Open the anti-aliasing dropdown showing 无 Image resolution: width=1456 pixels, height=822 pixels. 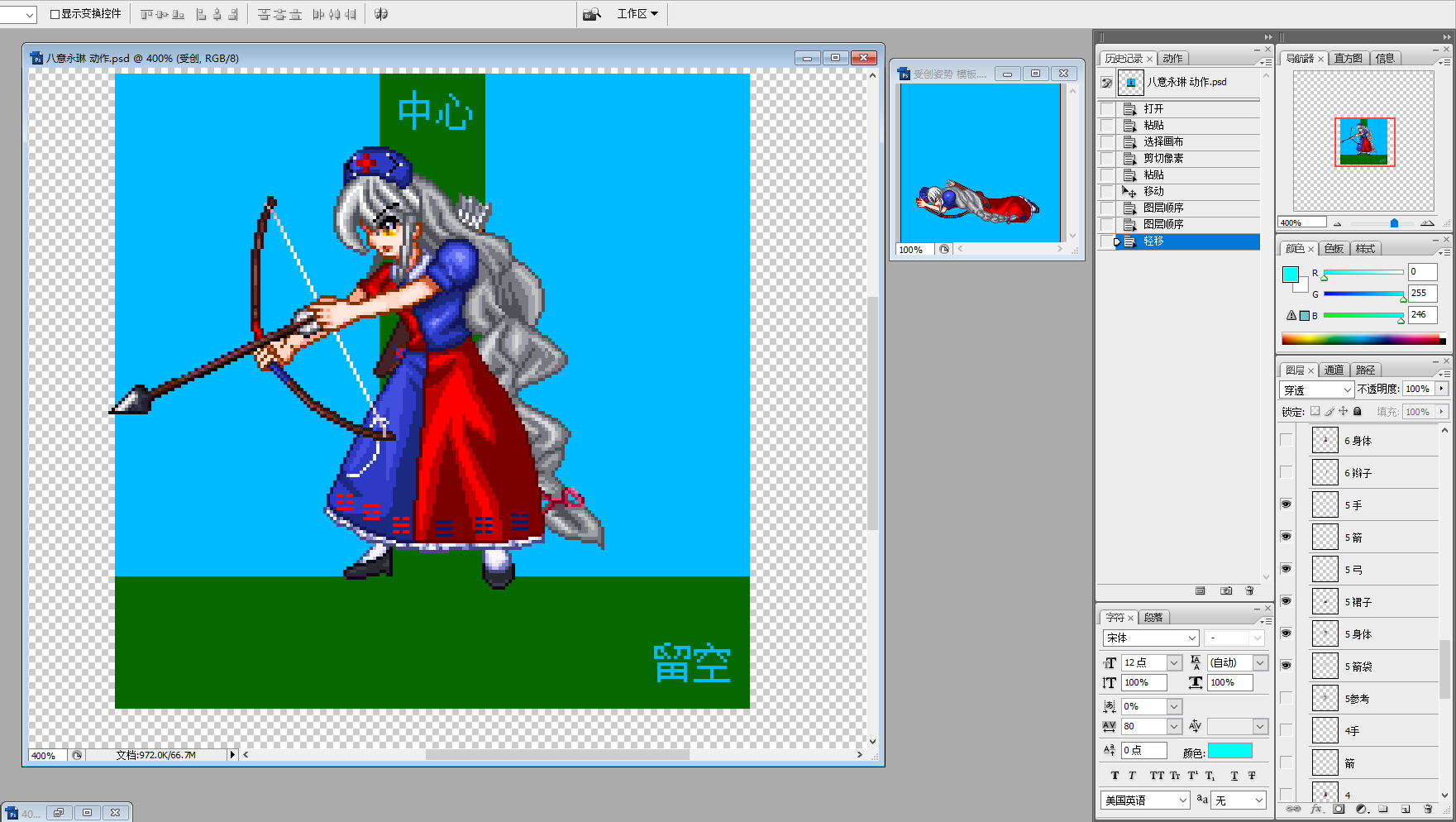click(1238, 800)
